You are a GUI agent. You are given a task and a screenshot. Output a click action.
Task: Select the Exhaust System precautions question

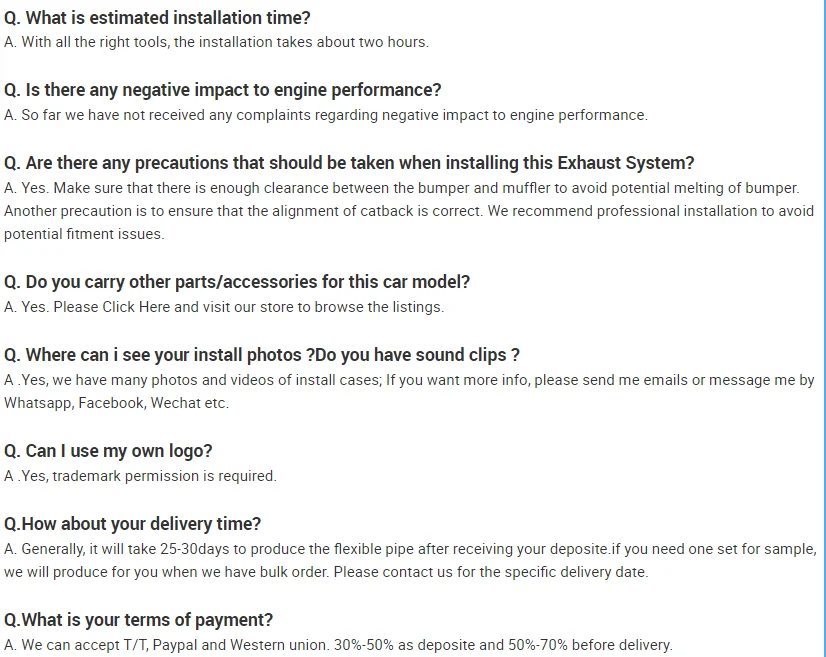(349, 163)
